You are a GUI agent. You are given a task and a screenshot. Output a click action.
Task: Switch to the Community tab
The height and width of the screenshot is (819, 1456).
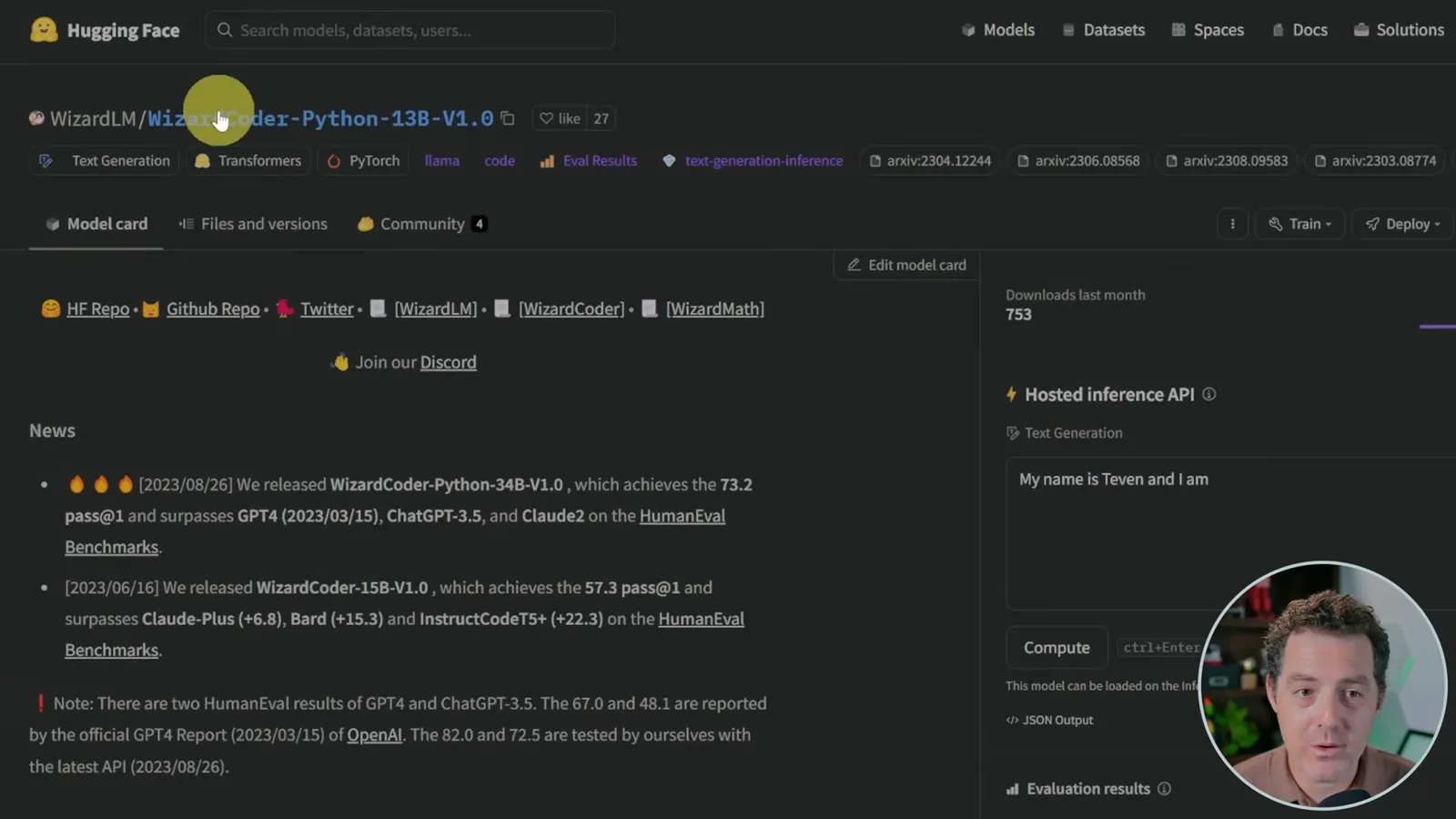[422, 224]
